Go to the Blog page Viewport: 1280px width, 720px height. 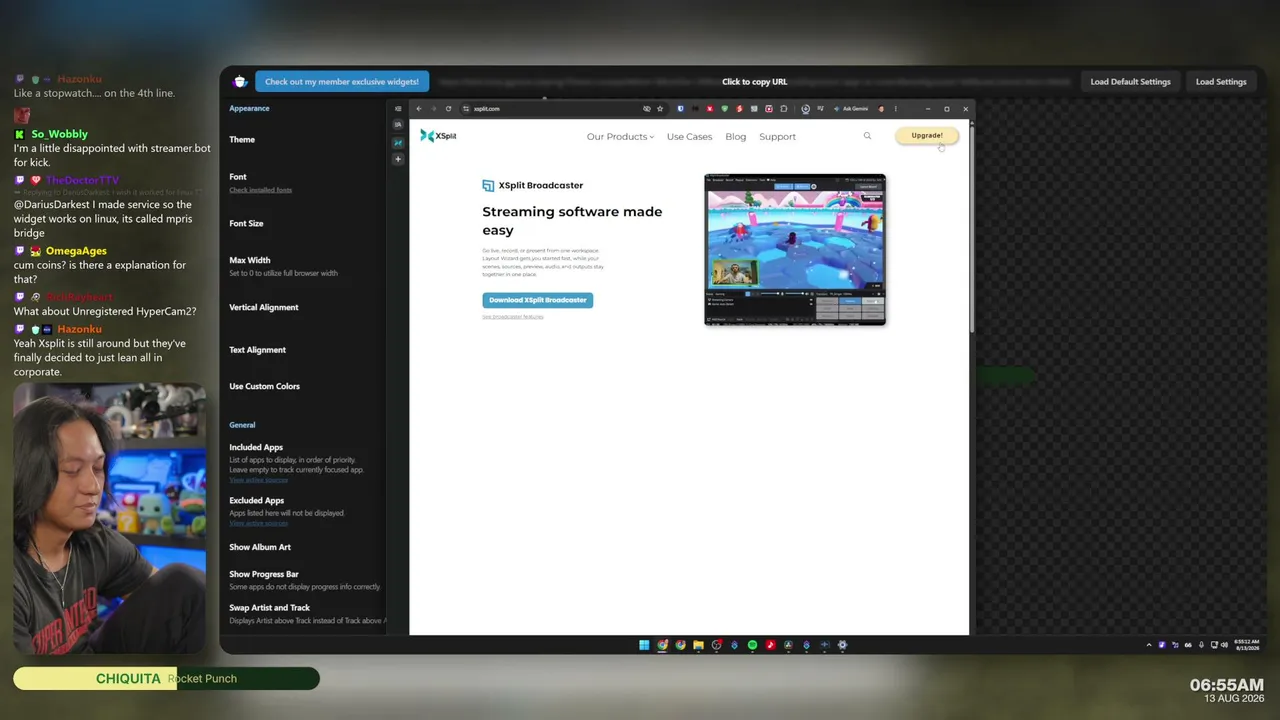[x=736, y=137]
